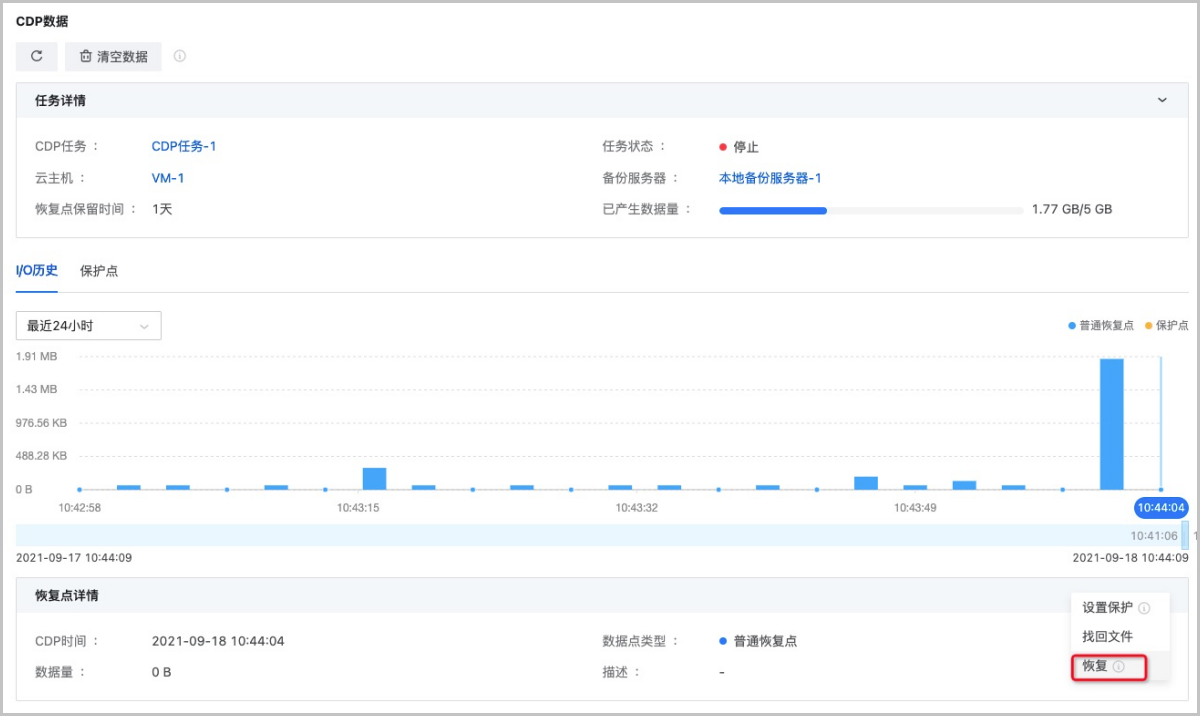The width and height of the screenshot is (1200, 716).
Task: Click the 10:44:04 timeline marker
Action: [1161, 508]
